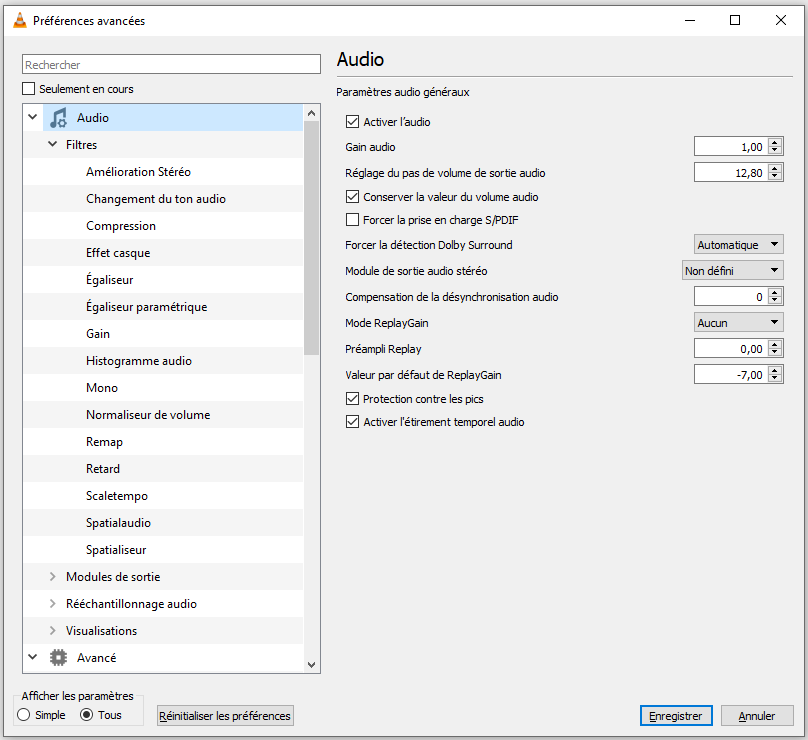Click the Enregistrer button
Image resolution: width=808 pixels, height=740 pixels.
[x=677, y=716]
